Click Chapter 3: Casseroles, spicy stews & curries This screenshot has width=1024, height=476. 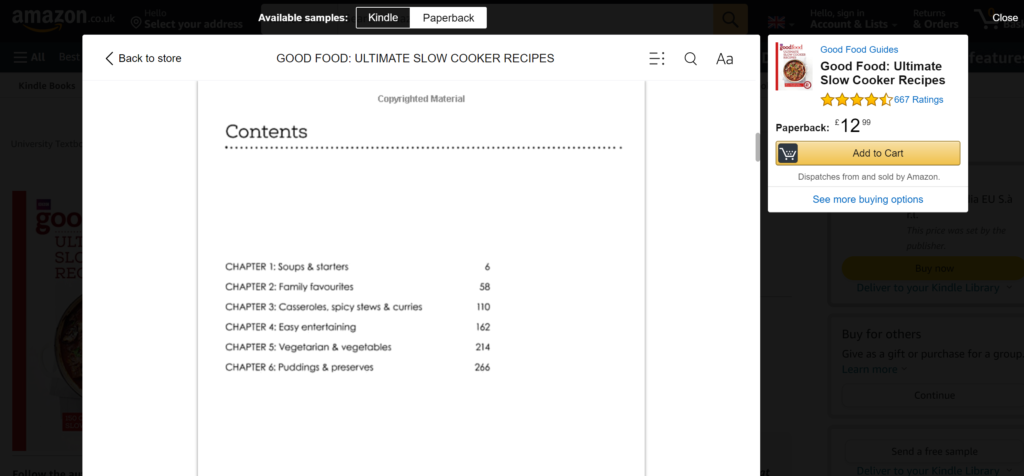coord(324,307)
